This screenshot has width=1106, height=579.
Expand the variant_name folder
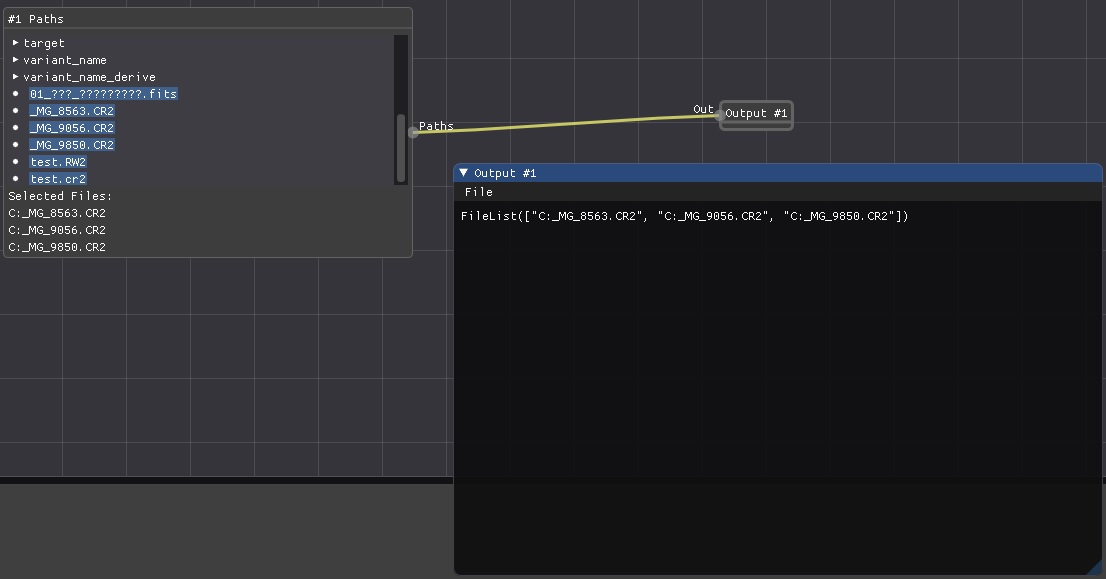[16, 60]
